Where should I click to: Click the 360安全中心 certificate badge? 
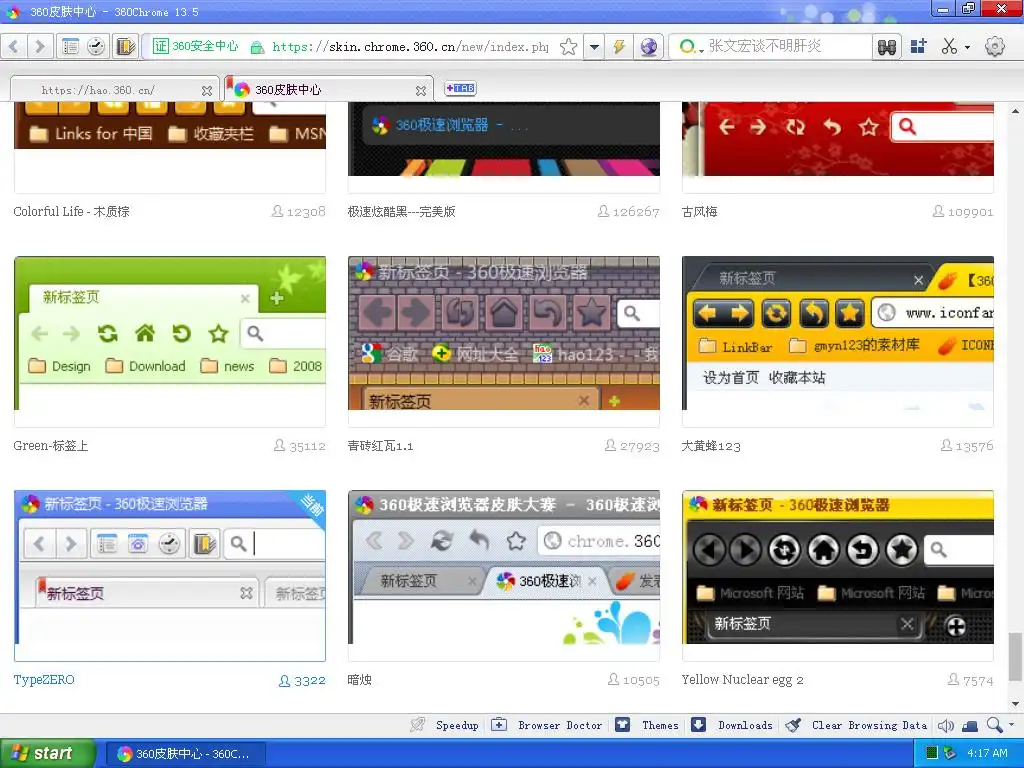(196, 46)
